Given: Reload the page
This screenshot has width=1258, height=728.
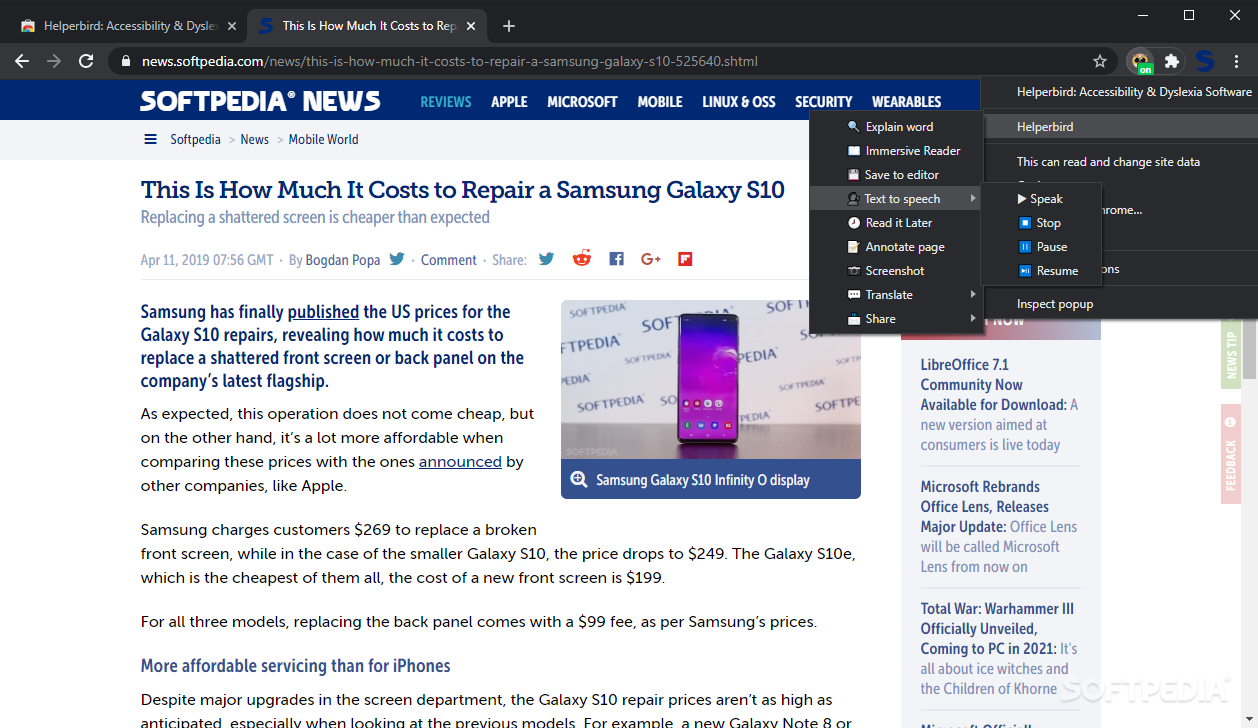Looking at the screenshot, I should click(x=86, y=61).
